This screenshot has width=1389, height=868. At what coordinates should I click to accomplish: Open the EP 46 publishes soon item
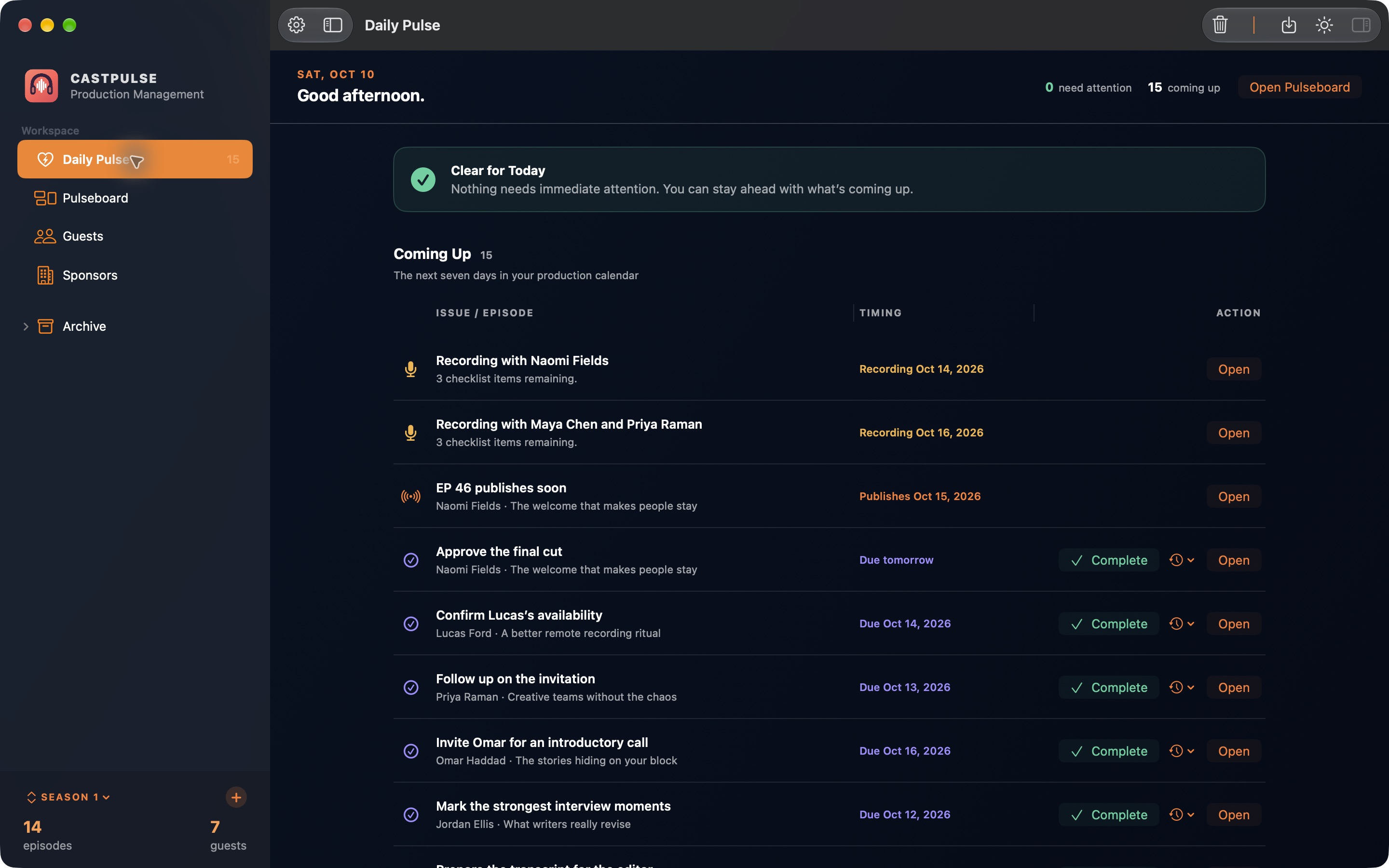[1233, 497]
